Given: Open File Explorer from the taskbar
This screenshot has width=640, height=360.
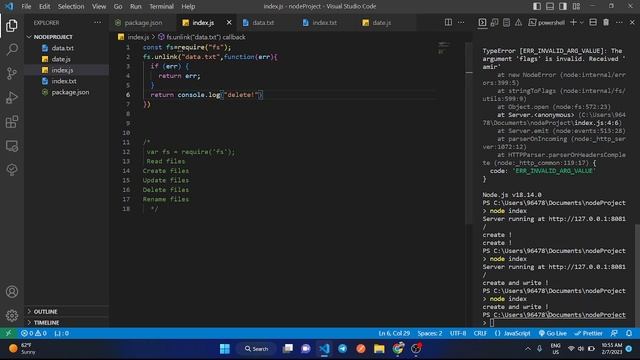Looking at the screenshot, I should click(x=379, y=349).
